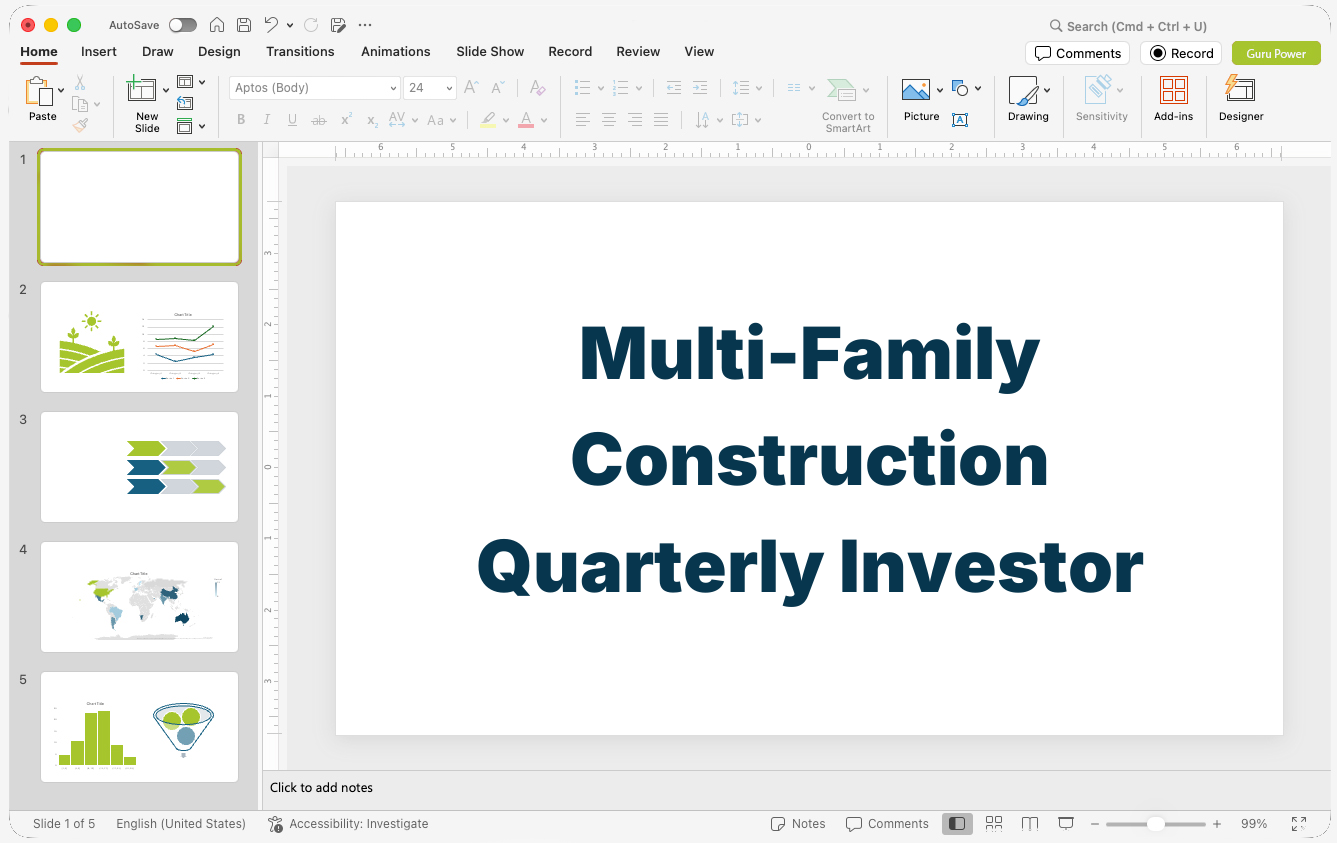Toggle Subscript formatting
1337x843 pixels.
pyautogui.click(x=372, y=120)
